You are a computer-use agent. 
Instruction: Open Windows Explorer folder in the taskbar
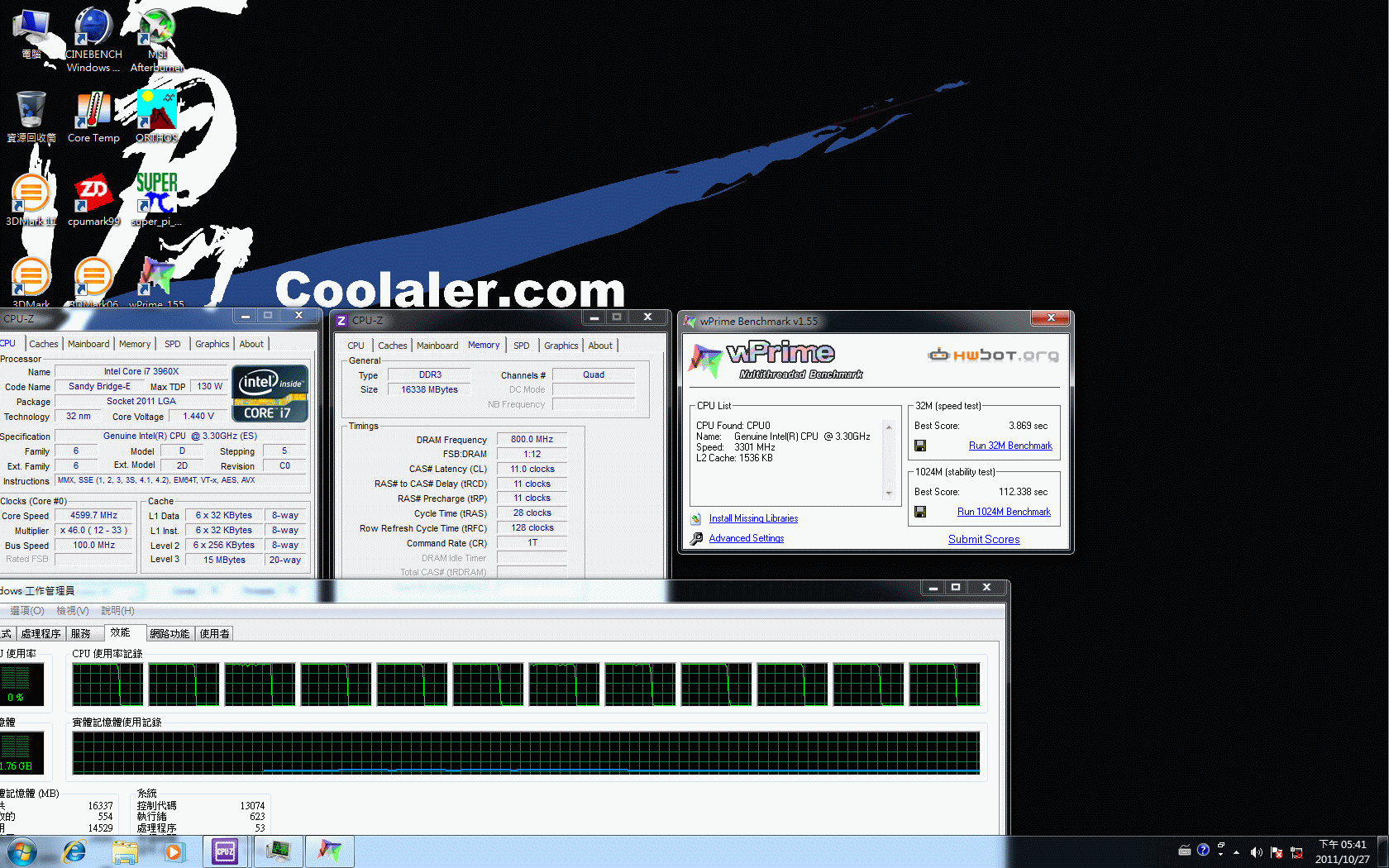(125, 851)
